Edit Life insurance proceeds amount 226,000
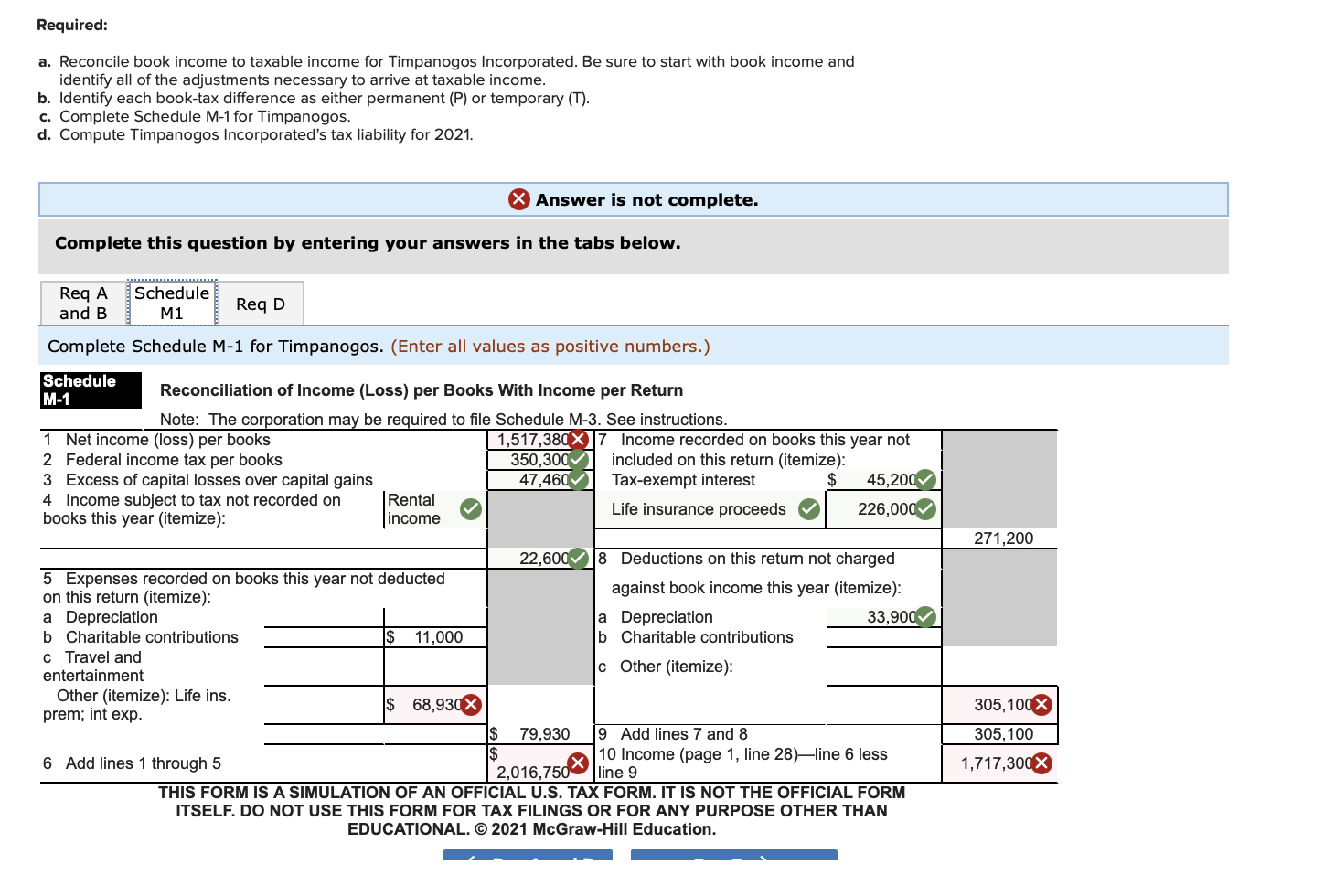This screenshot has height=896, width=1324. (883, 509)
